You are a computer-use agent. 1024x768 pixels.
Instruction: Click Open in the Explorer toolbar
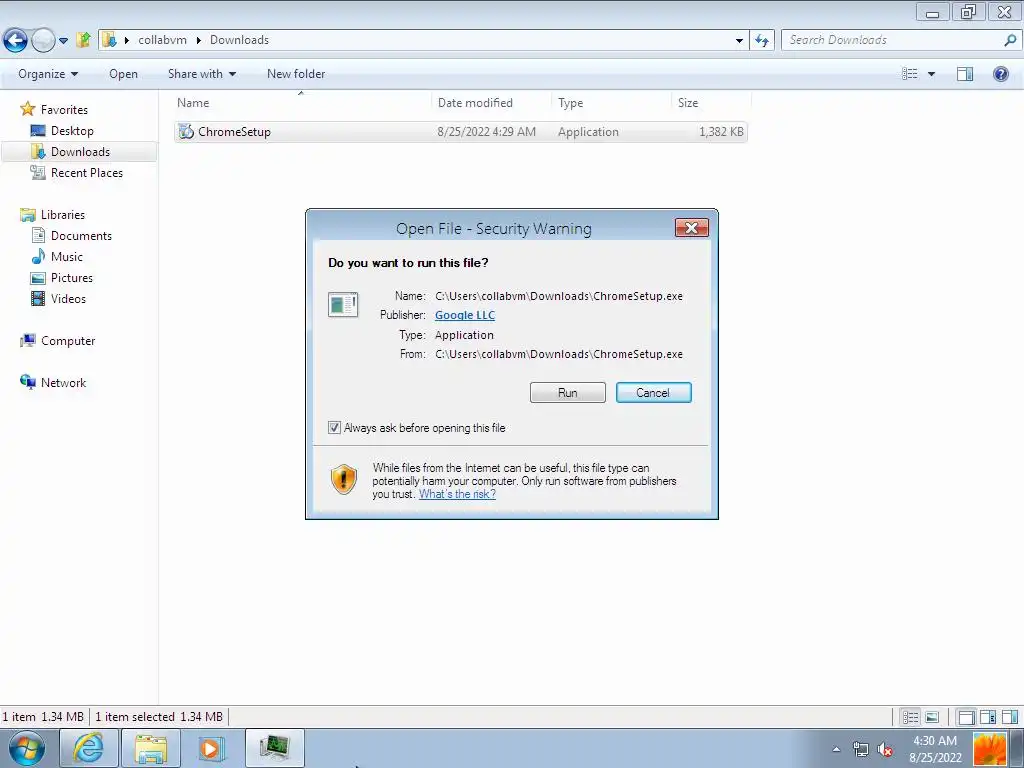[x=123, y=74]
